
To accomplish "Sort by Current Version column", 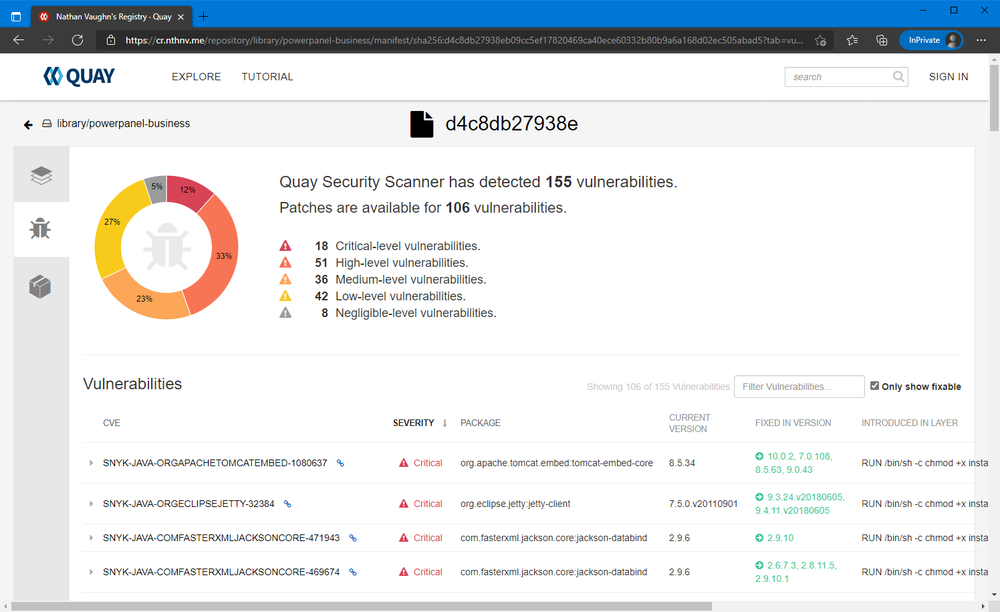I will point(689,423).
